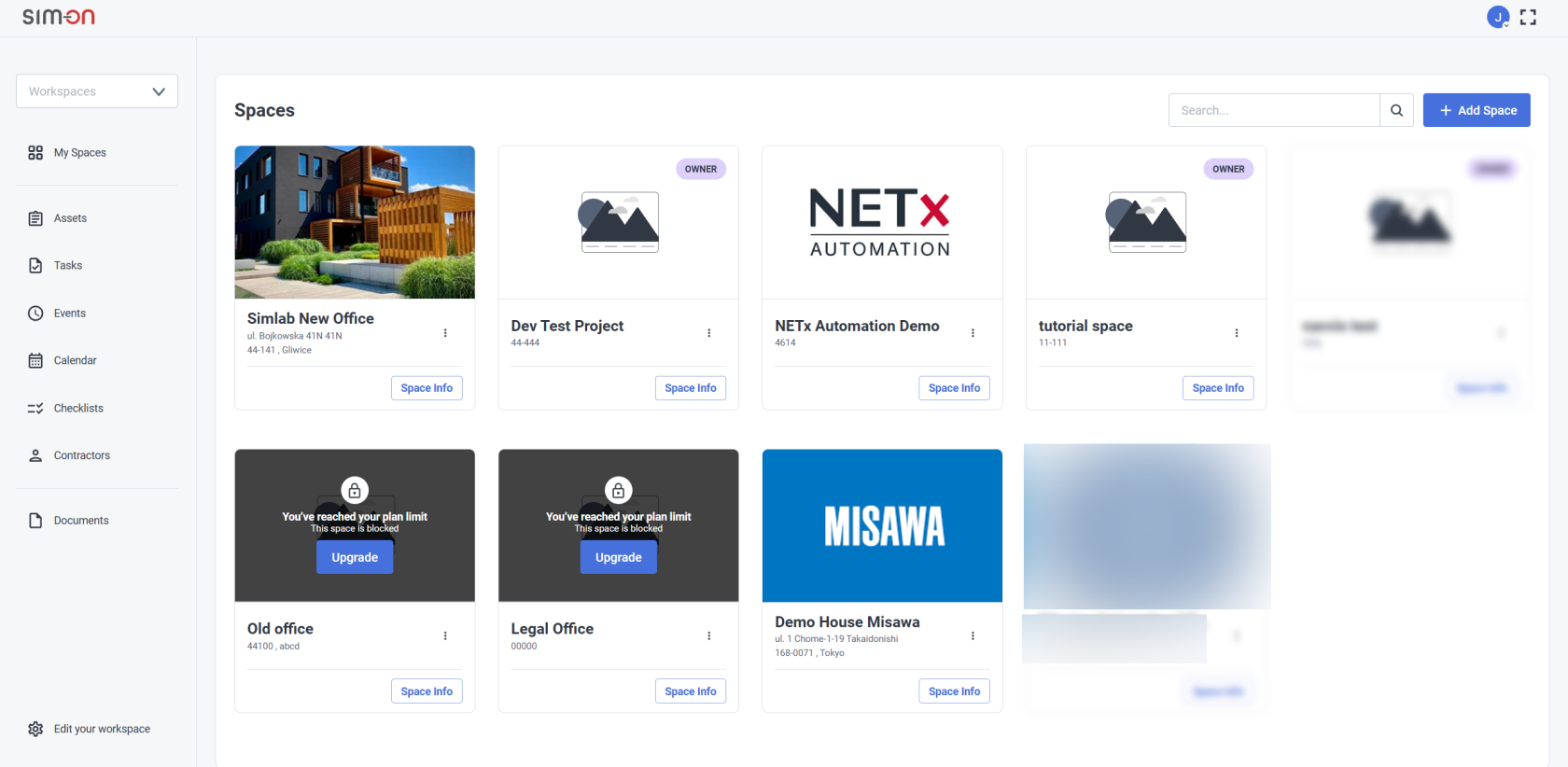Go to Assets in the sidebar
This screenshot has height=767, width=1568.
[70, 218]
